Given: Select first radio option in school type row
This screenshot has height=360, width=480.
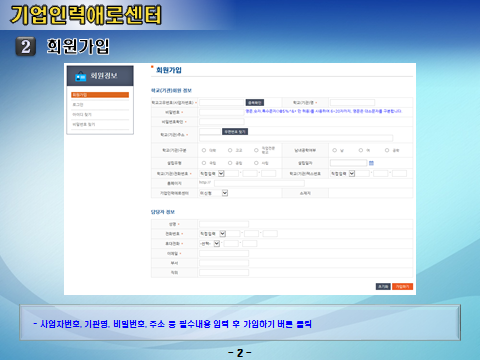Looking at the screenshot, I should [204, 150].
